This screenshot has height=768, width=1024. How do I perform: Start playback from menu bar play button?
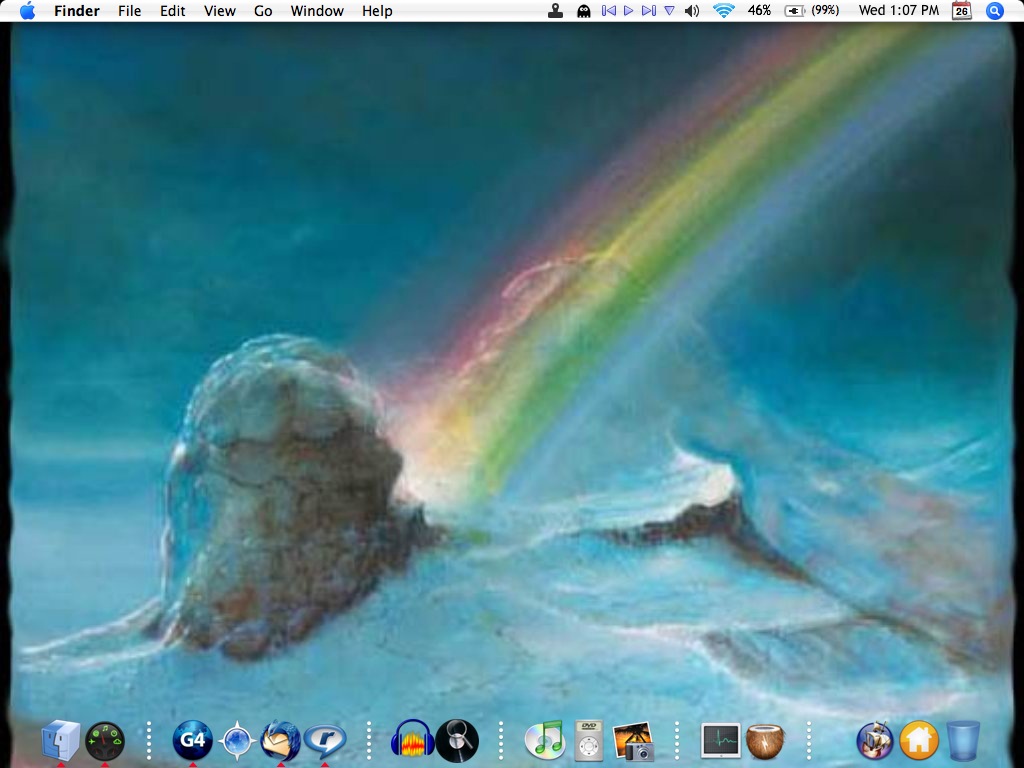(628, 10)
